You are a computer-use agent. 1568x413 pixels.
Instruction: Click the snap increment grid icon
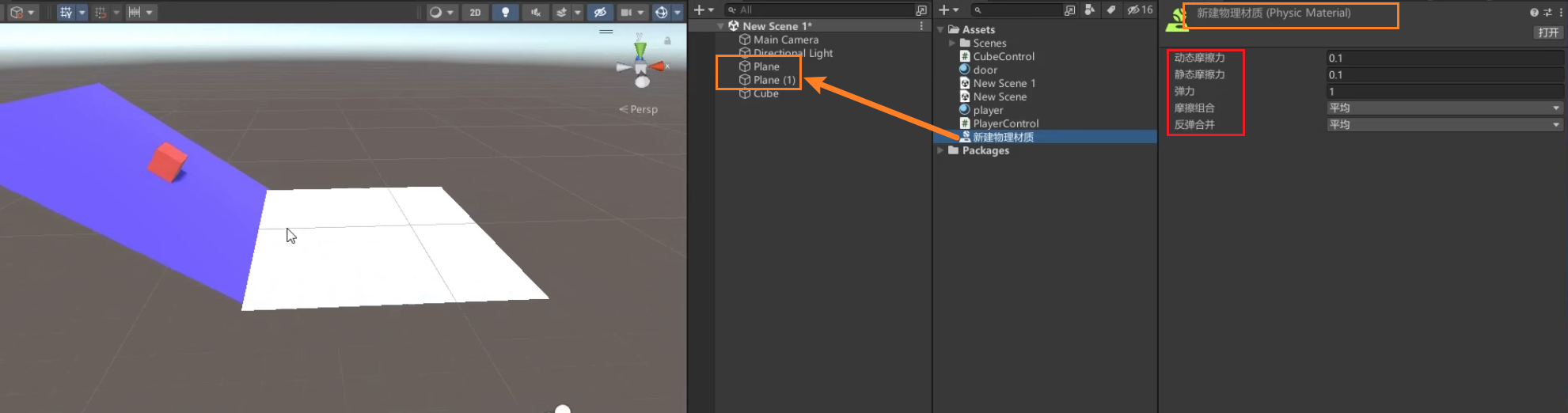click(x=100, y=13)
